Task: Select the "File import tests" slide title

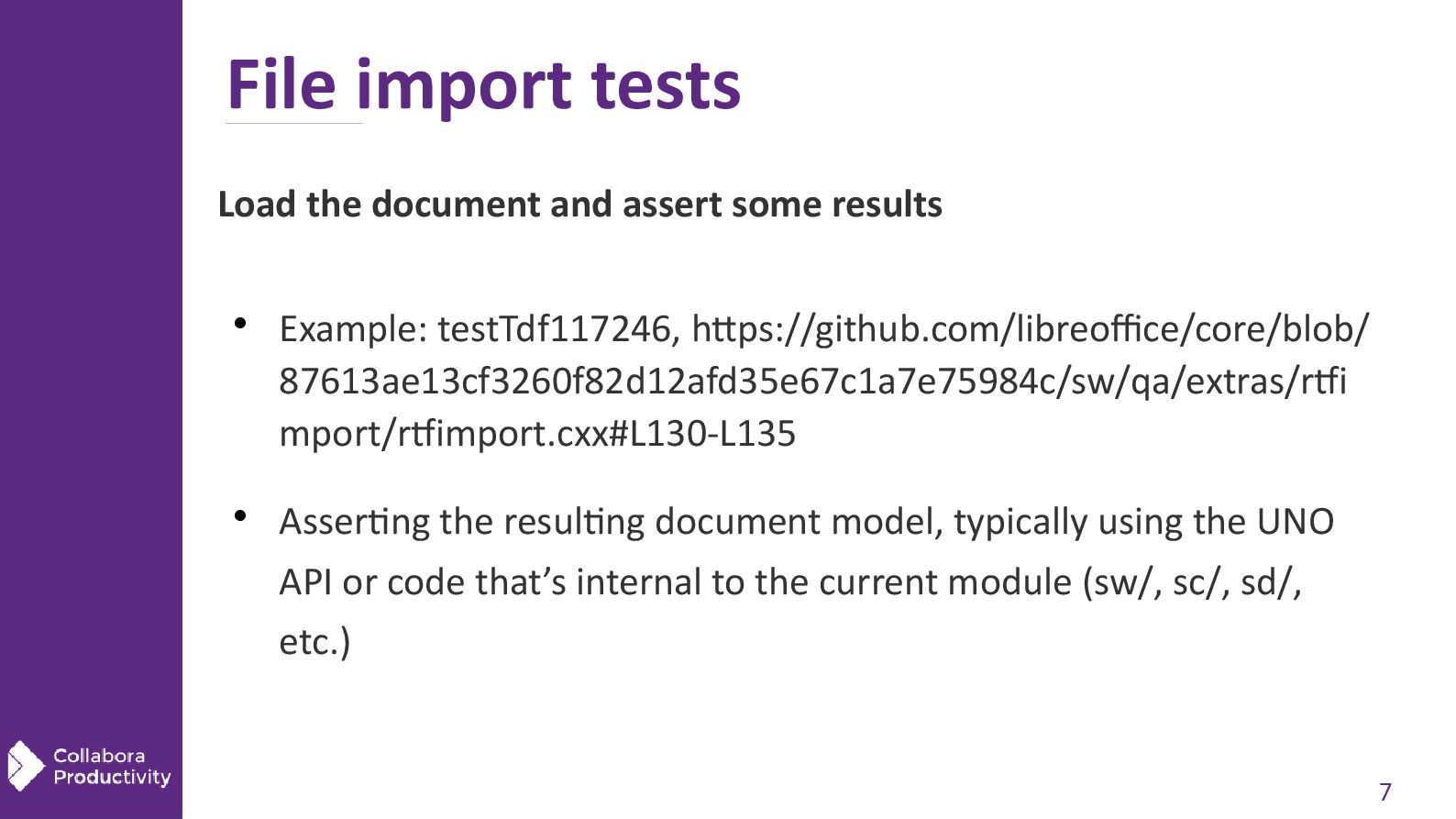Action: click(483, 85)
